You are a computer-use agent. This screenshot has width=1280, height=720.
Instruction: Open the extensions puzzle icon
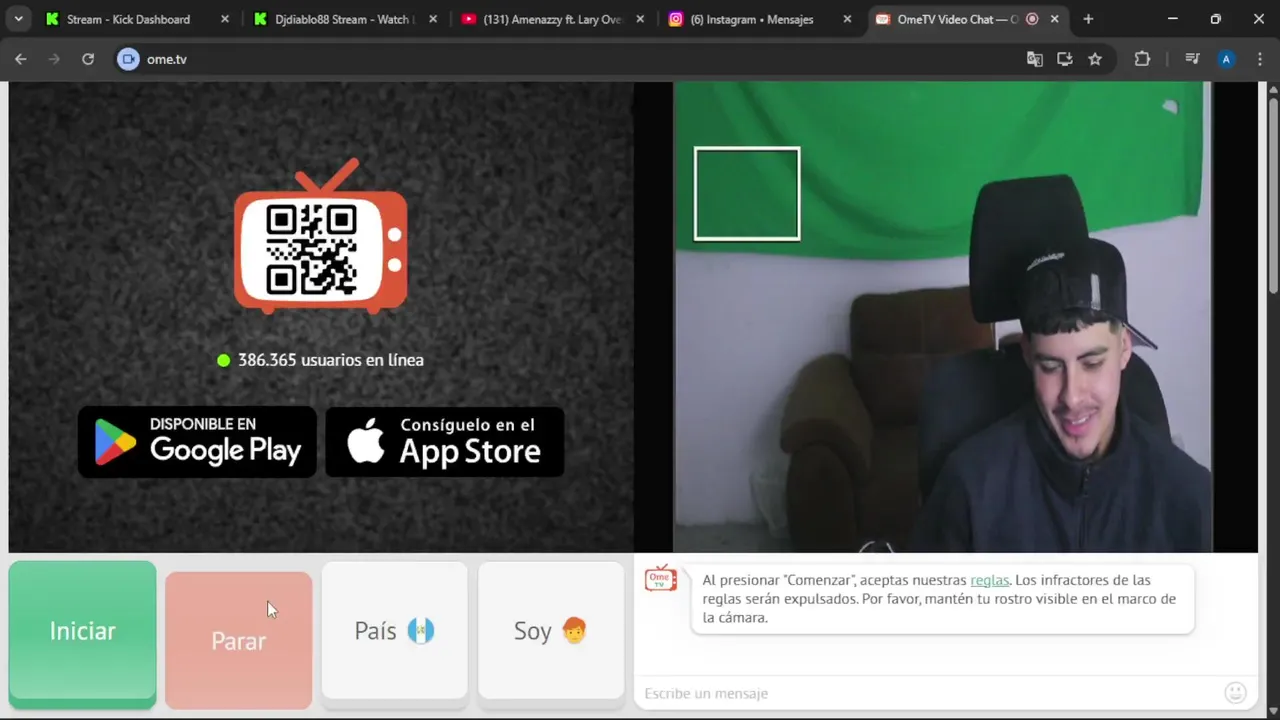1142,59
